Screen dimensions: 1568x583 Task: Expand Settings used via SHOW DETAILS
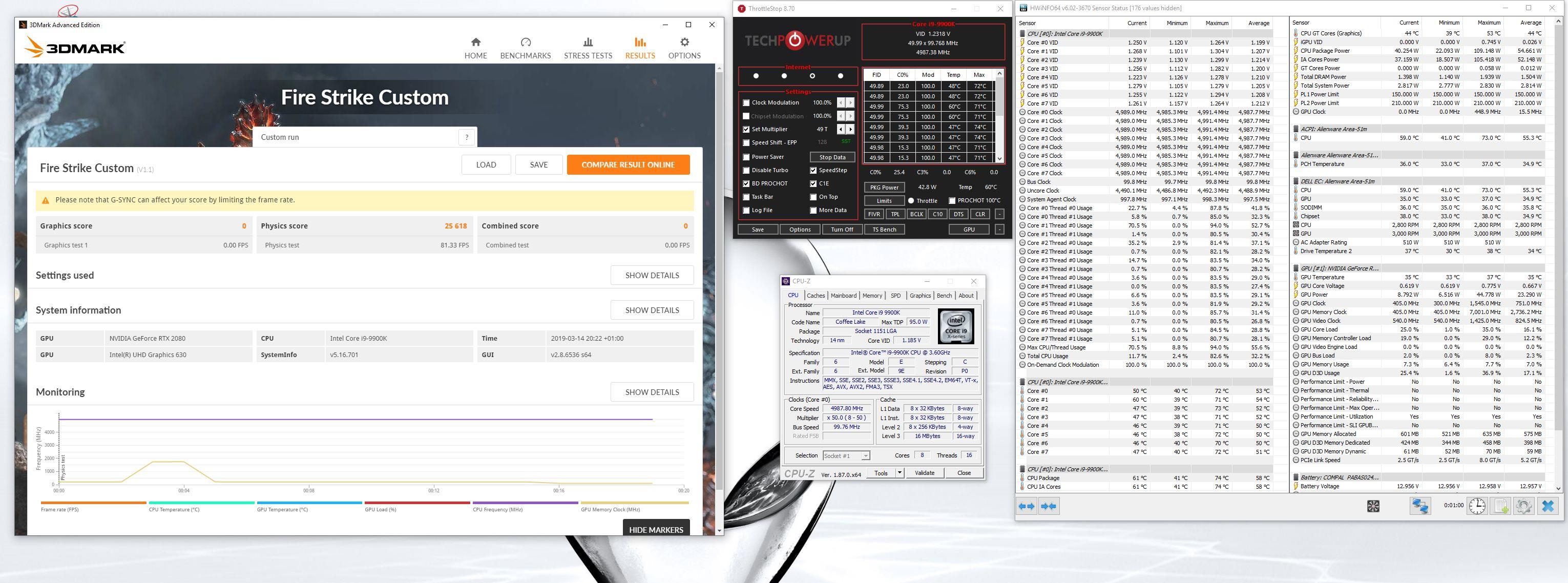tap(652, 275)
